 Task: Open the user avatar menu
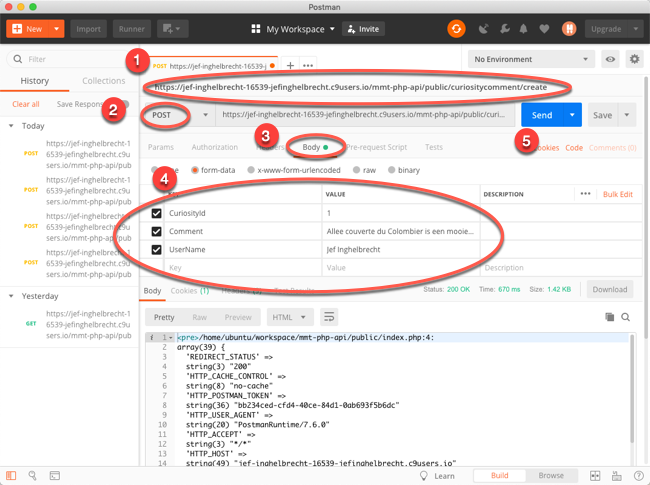tap(569, 29)
